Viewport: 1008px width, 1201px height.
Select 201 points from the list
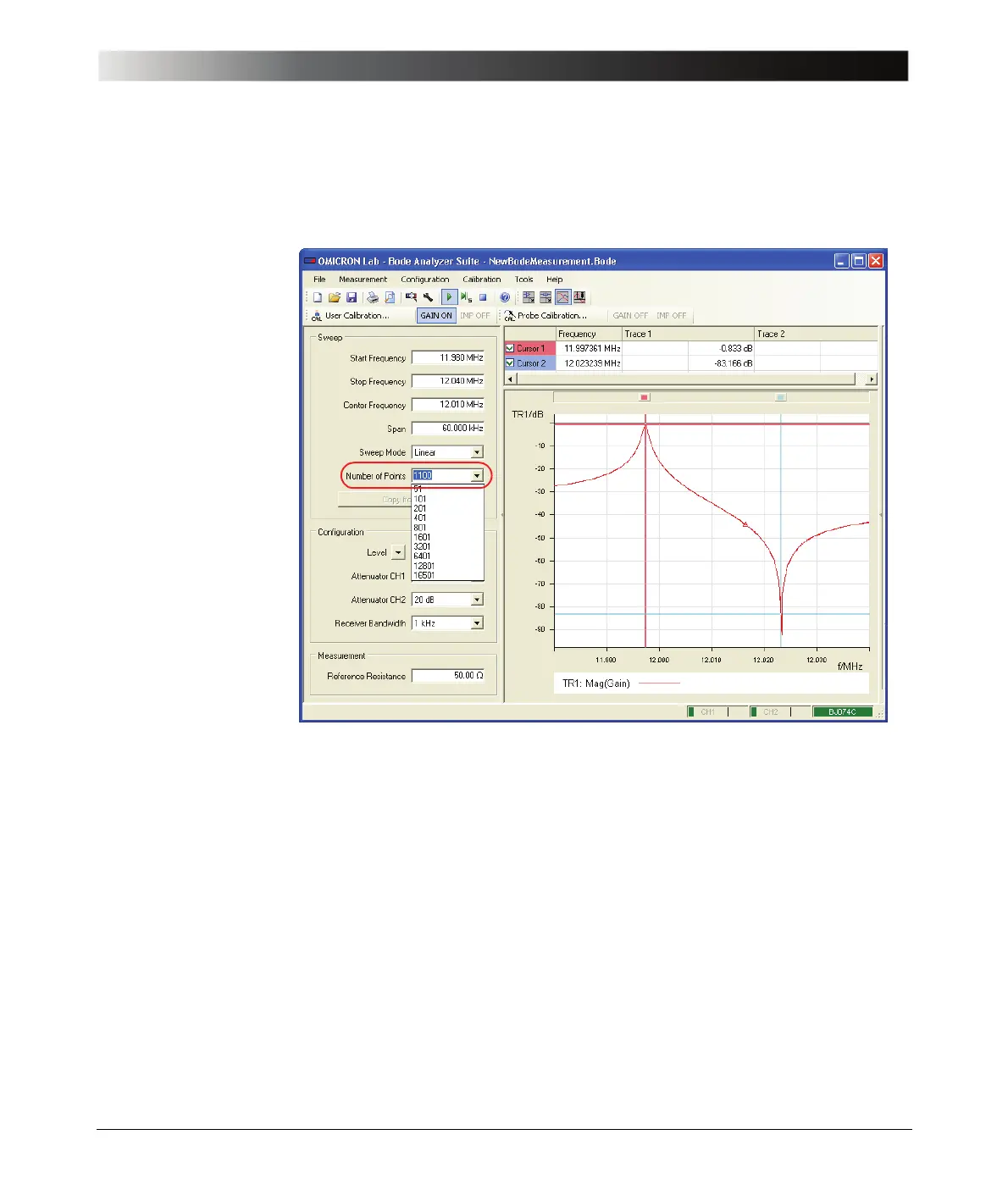(x=447, y=508)
